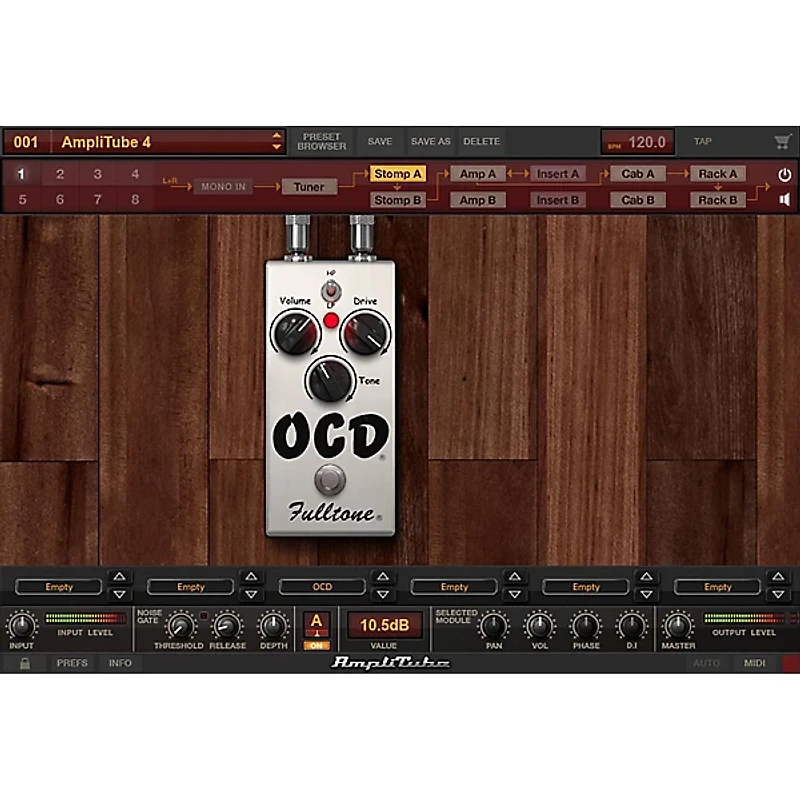Screen dimensions: 800x800
Task: Open the Cab B module
Action: pos(638,199)
